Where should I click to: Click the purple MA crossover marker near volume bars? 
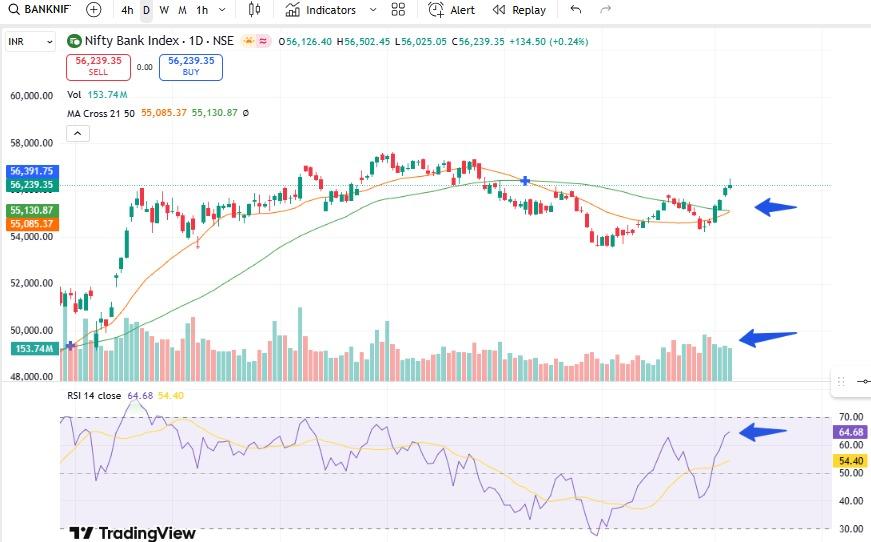(71, 346)
